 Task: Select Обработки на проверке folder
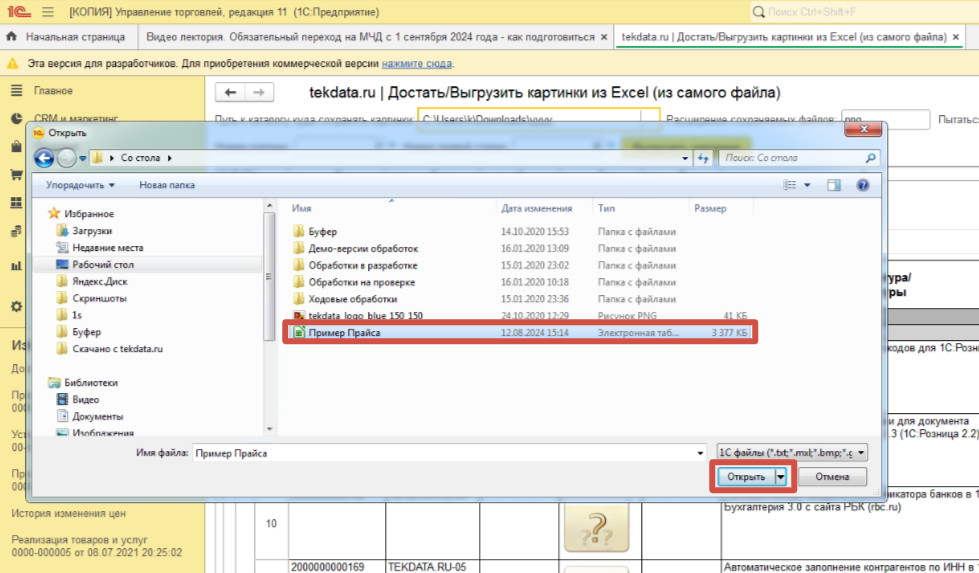pos(362,282)
